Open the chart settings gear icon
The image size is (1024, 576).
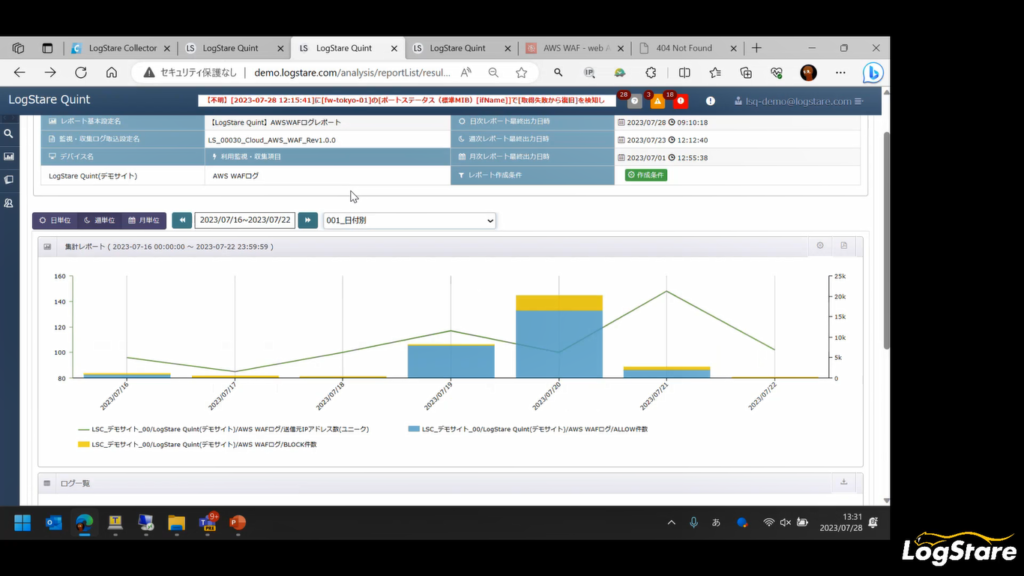tap(820, 246)
